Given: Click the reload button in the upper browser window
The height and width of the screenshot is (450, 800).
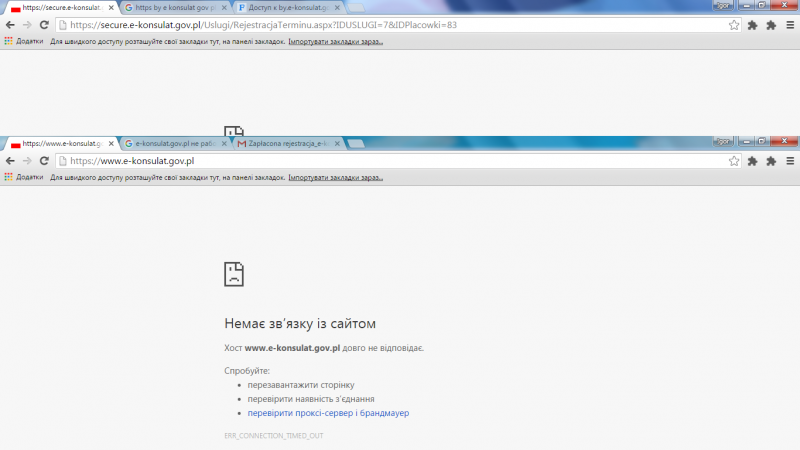Looking at the screenshot, I should (44, 25).
